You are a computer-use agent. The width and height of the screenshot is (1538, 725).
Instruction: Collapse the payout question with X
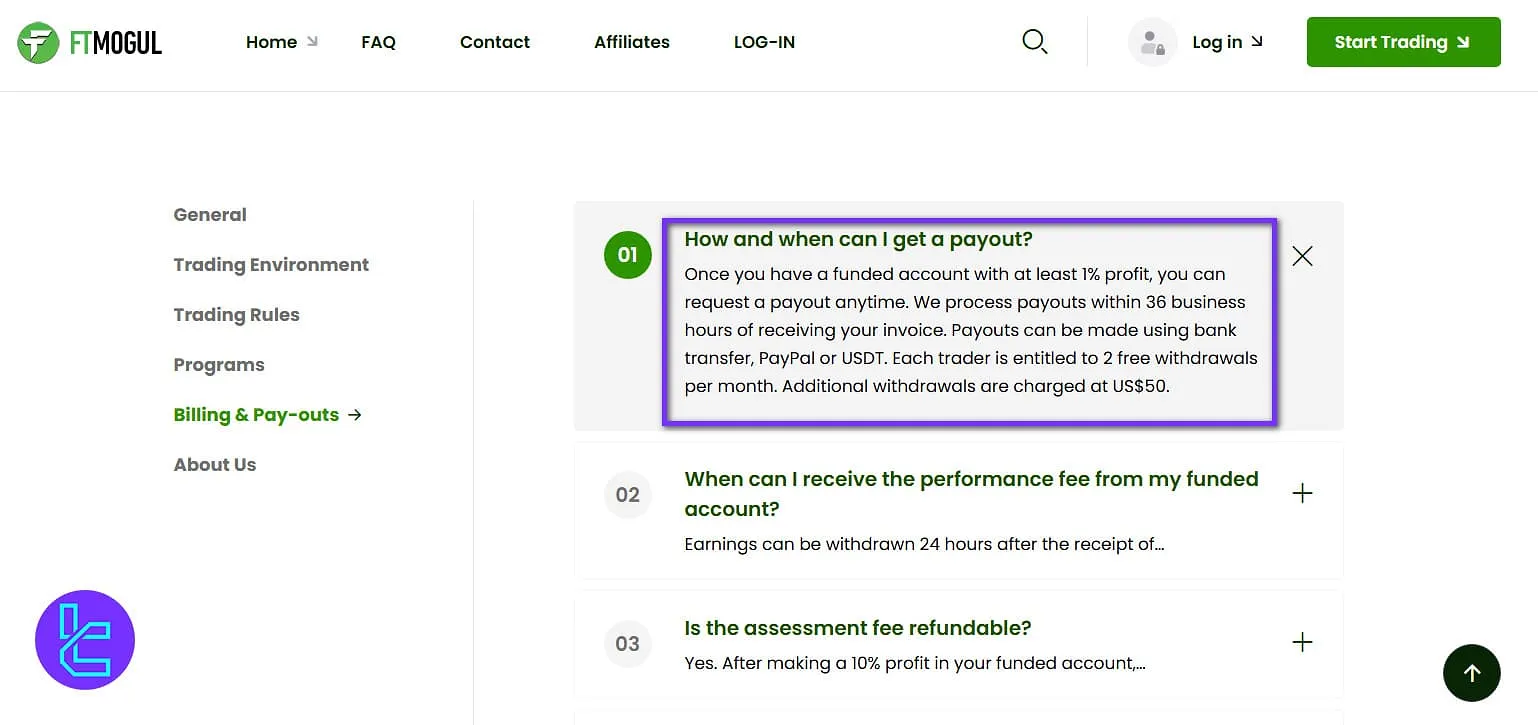[x=1302, y=256]
